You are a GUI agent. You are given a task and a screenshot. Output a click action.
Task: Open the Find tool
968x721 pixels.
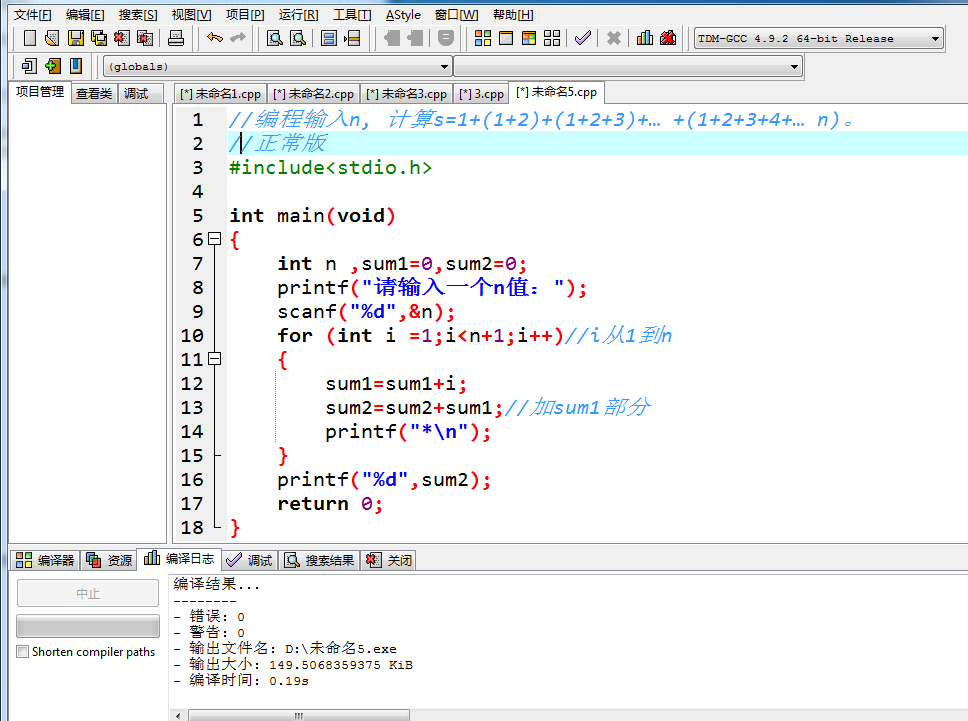[275, 38]
